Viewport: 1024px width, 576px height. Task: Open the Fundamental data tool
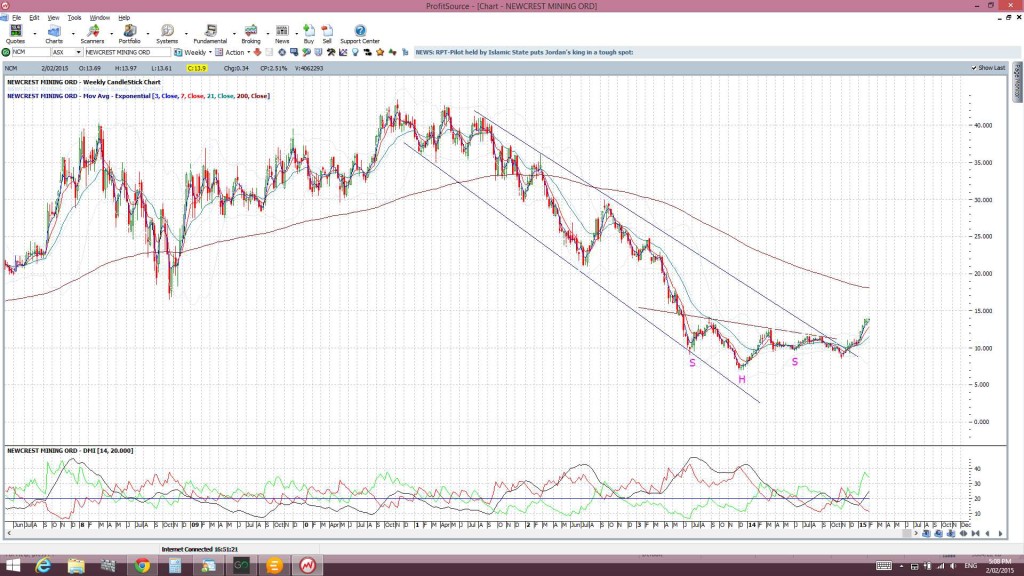pyautogui.click(x=210, y=34)
